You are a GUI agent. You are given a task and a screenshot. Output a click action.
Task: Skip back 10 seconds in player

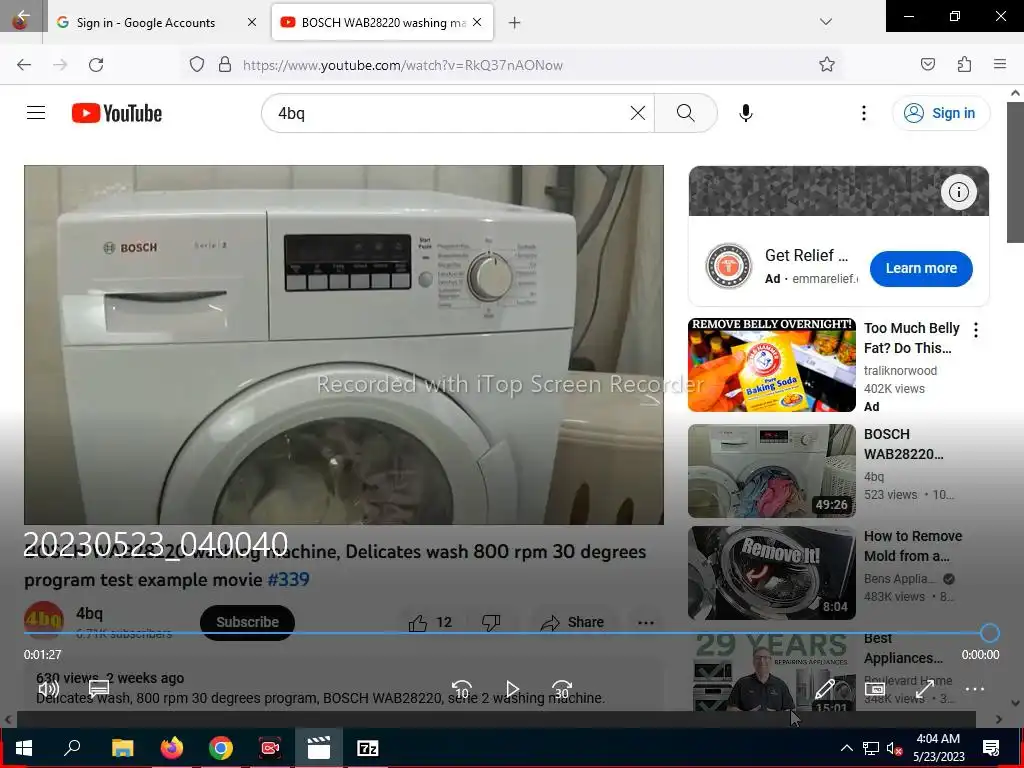click(462, 689)
